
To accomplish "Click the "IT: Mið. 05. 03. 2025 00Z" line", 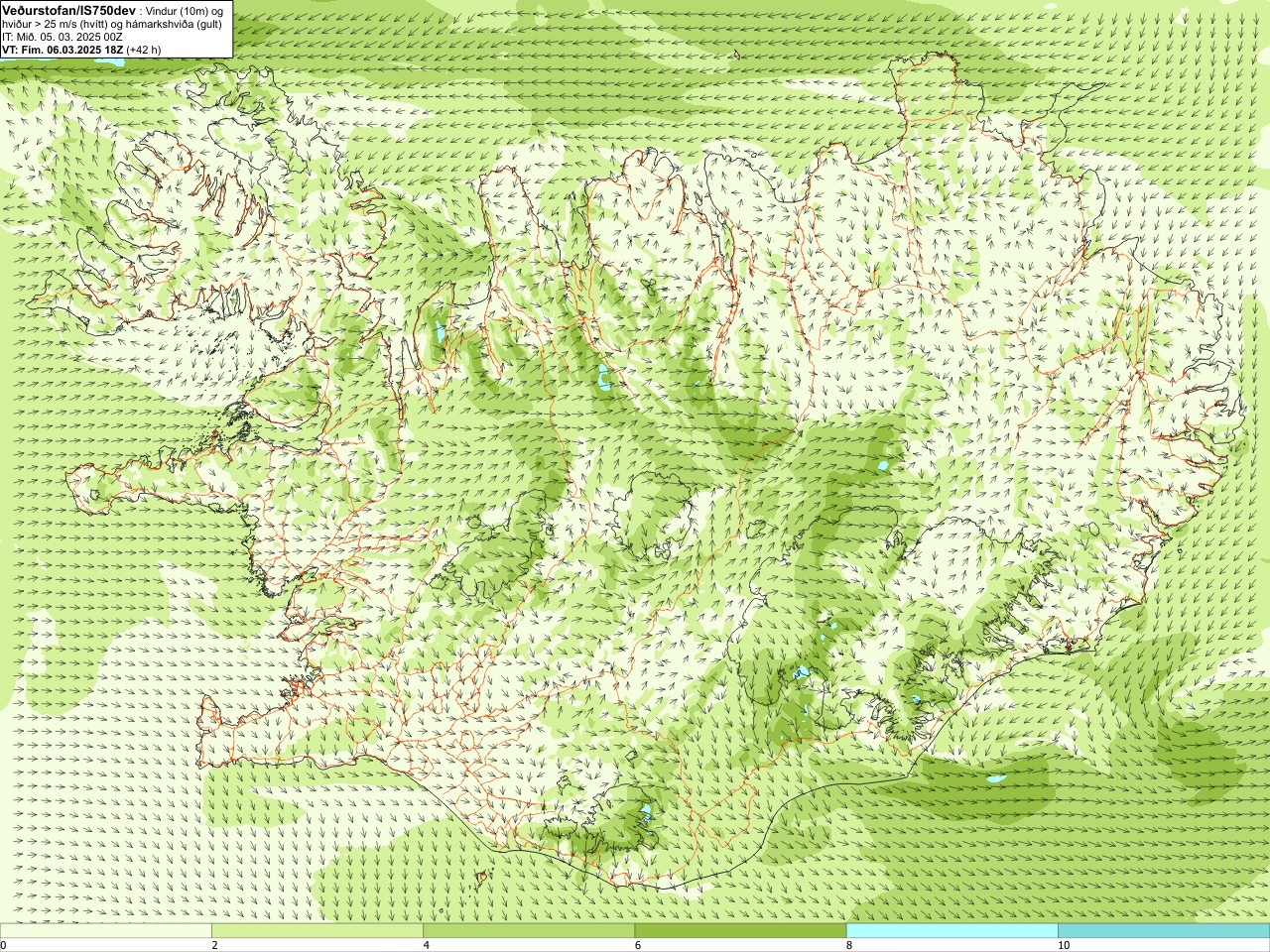I will 63,37.
